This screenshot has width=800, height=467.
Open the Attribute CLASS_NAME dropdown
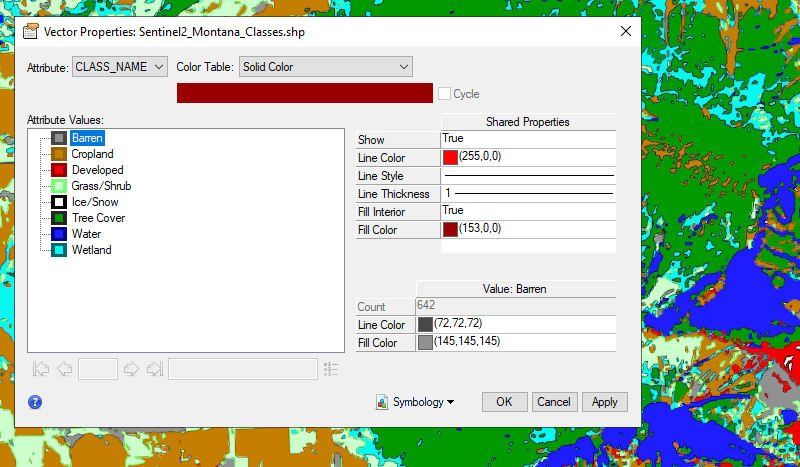[120, 67]
